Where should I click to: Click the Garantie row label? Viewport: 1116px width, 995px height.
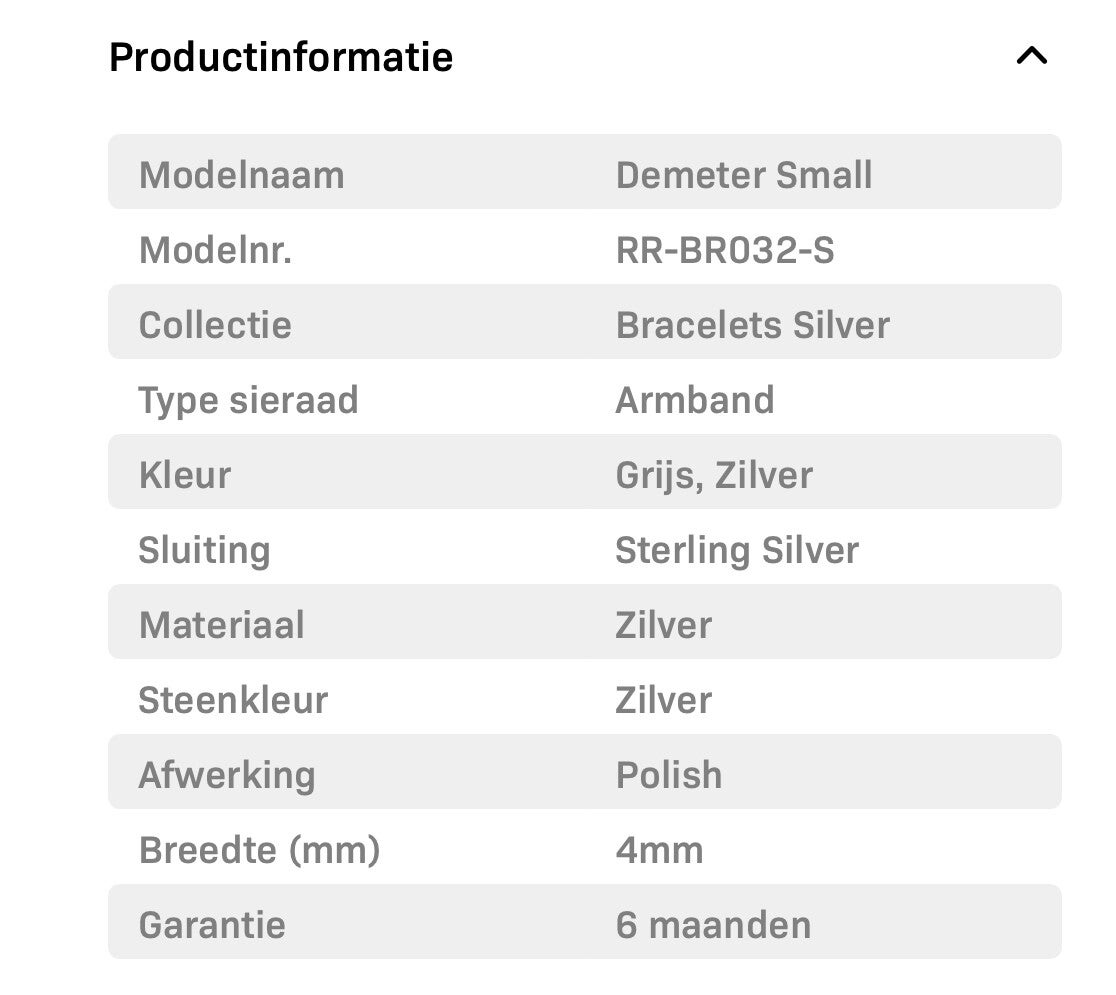(211, 925)
